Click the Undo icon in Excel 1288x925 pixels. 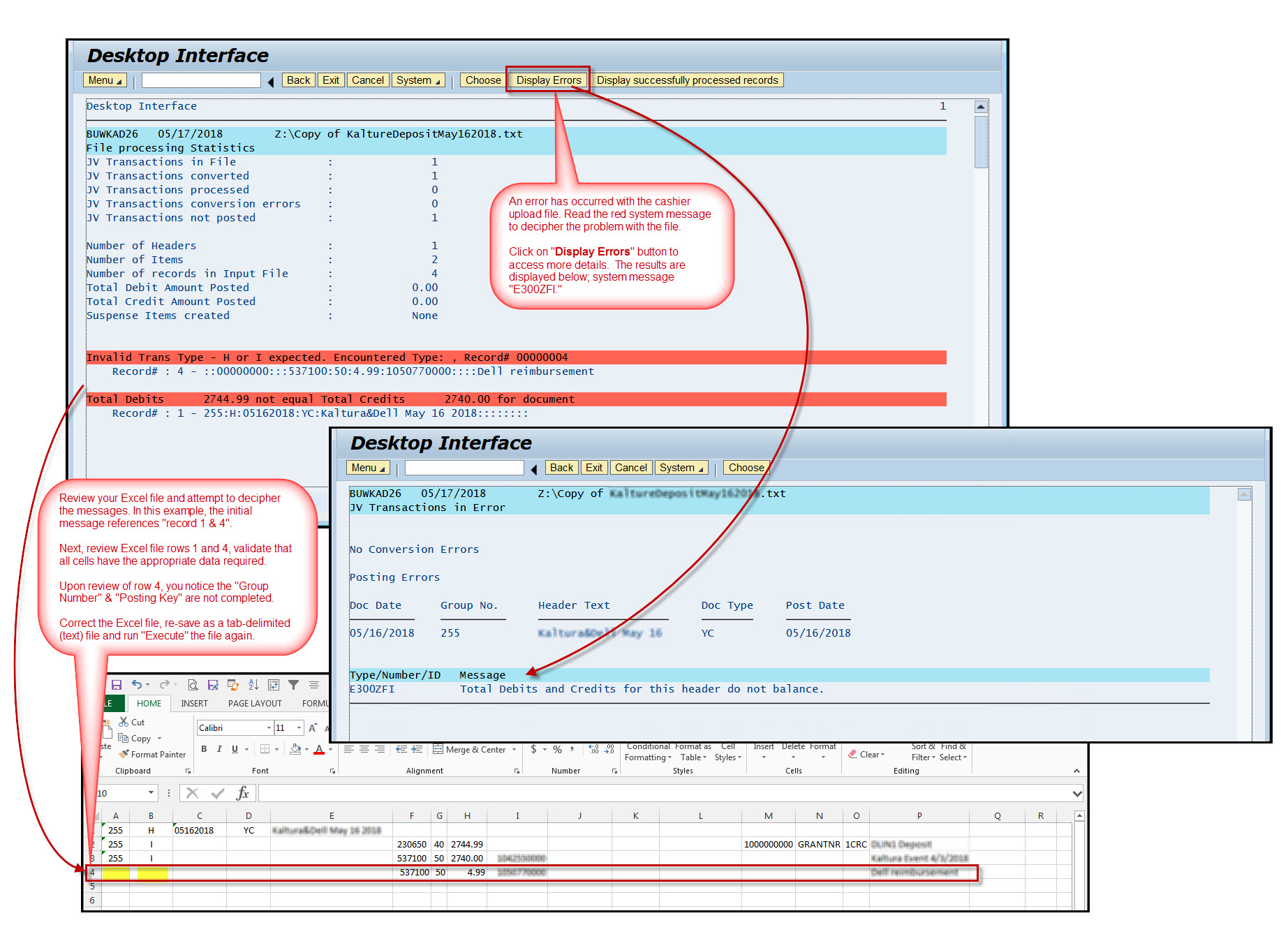pos(138,684)
